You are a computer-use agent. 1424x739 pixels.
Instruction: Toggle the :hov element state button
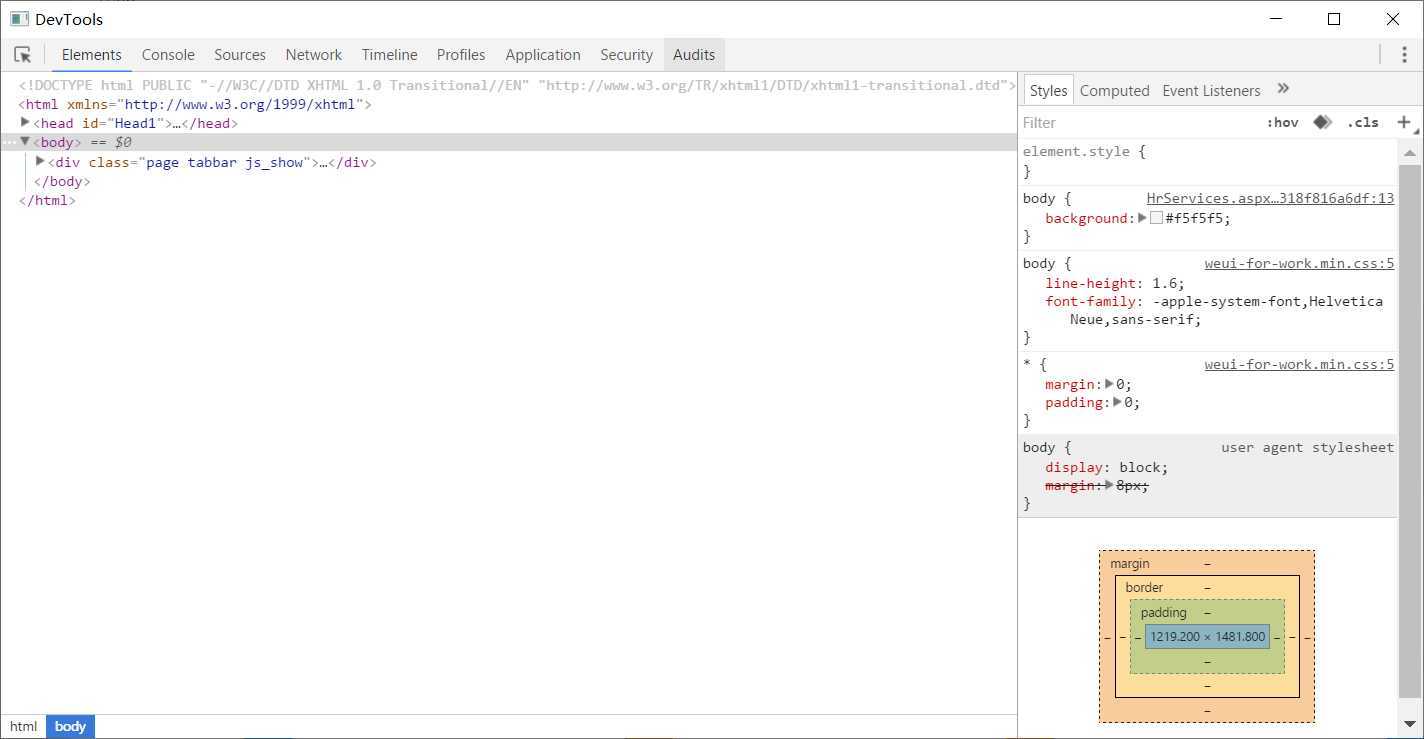(1282, 122)
